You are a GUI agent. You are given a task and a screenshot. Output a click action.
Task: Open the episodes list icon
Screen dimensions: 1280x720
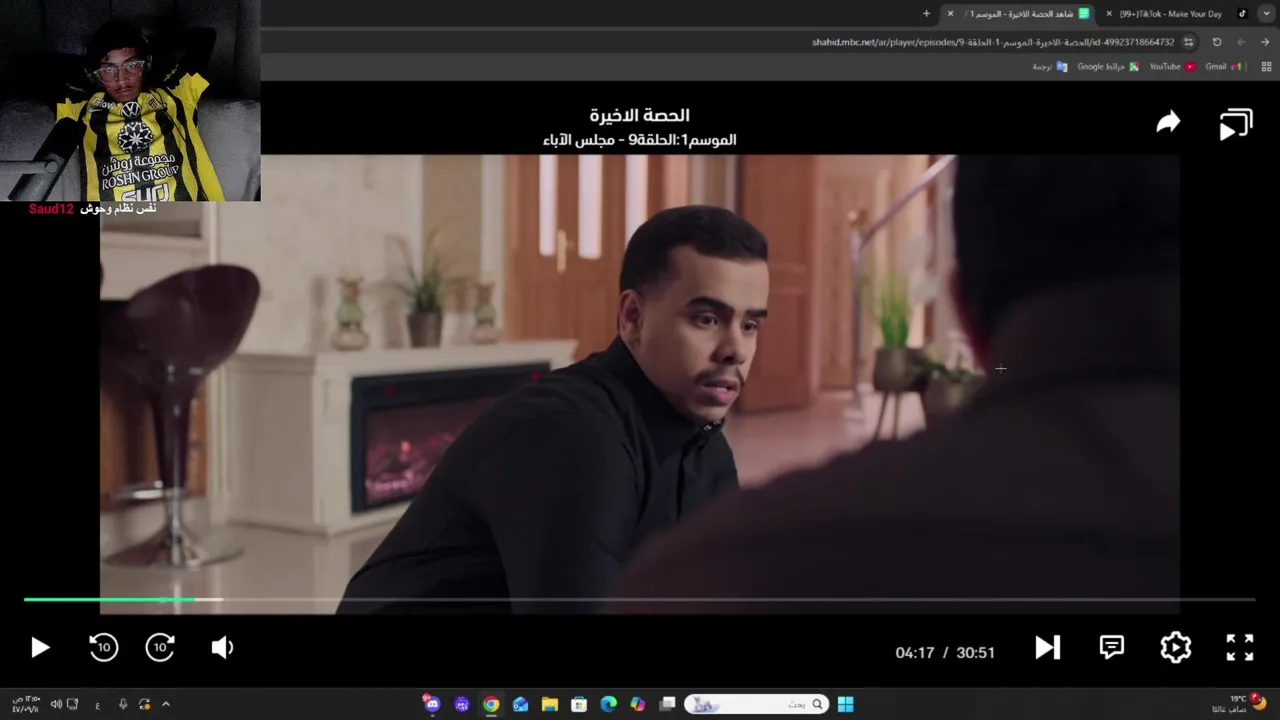(1236, 124)
